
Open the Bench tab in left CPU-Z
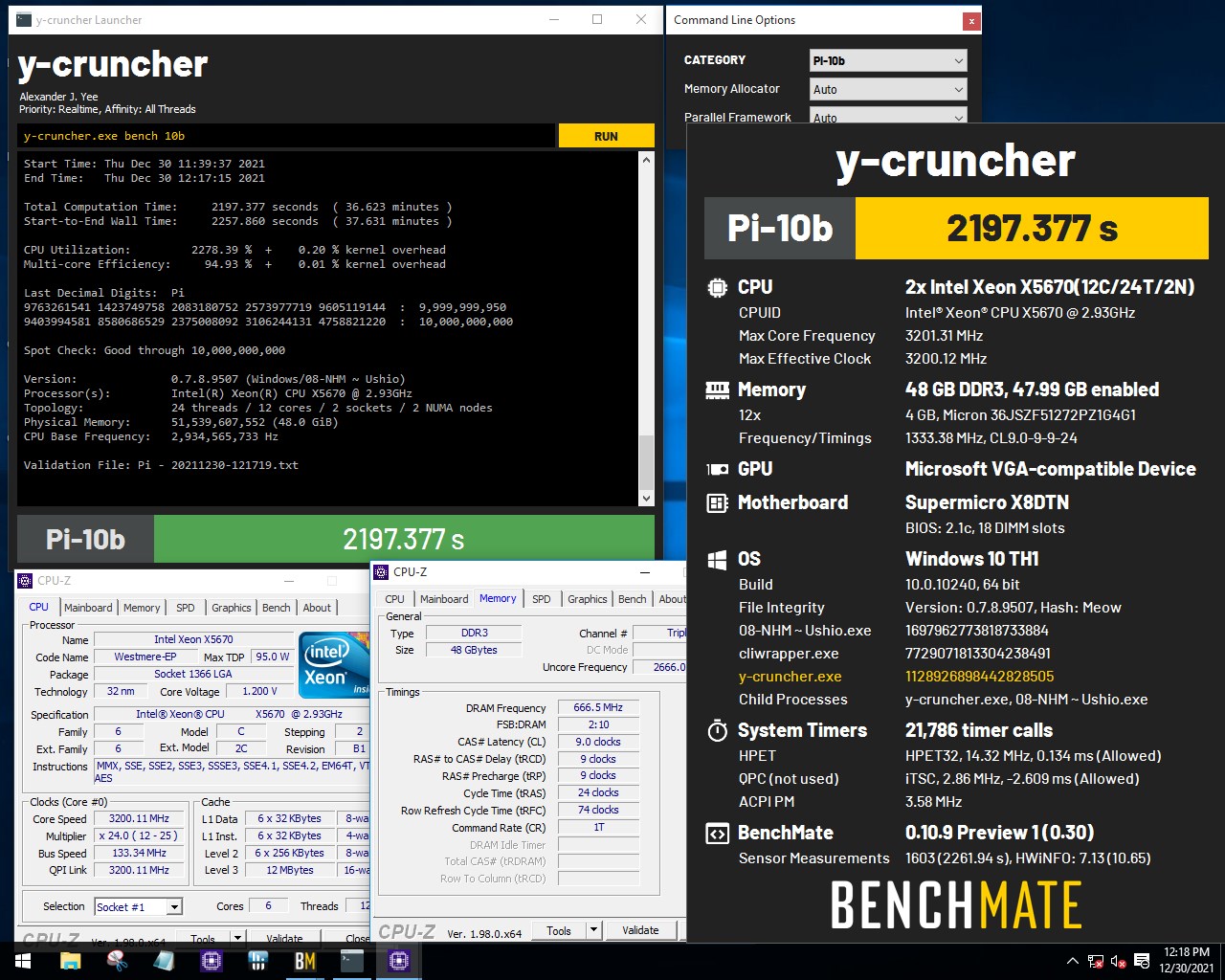click(277, 608)
